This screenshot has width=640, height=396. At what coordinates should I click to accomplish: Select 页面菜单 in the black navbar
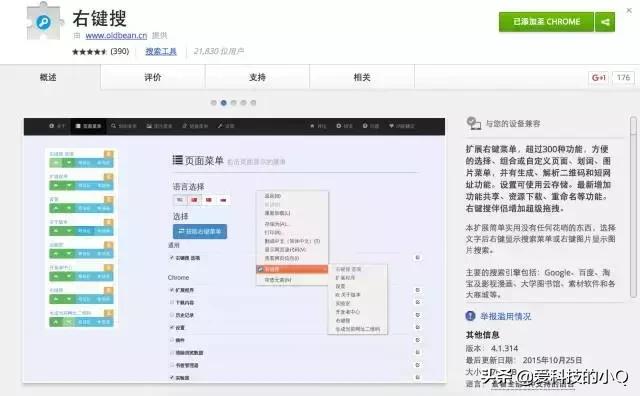pos(88,126)
